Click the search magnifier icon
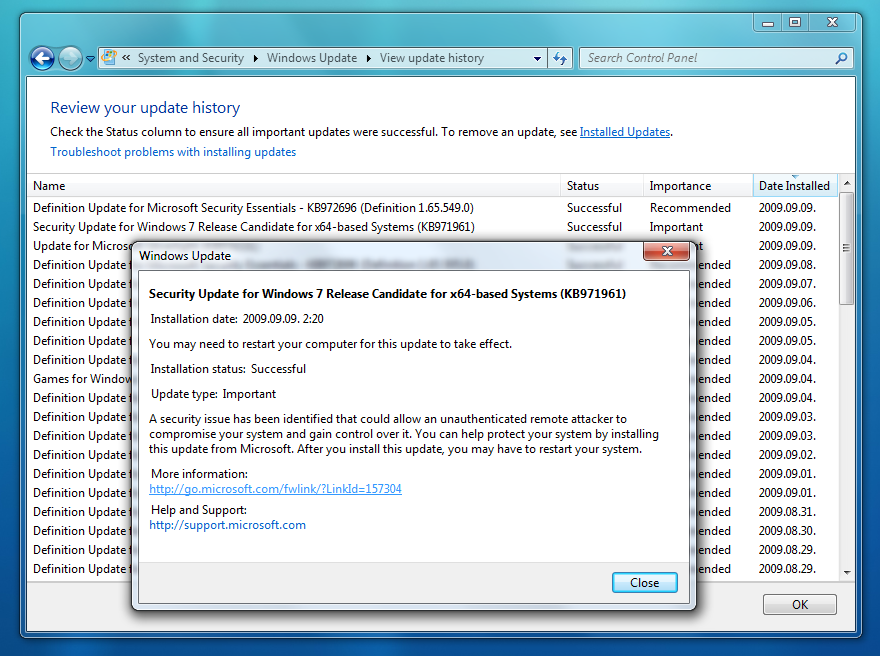 coord(841,58)
